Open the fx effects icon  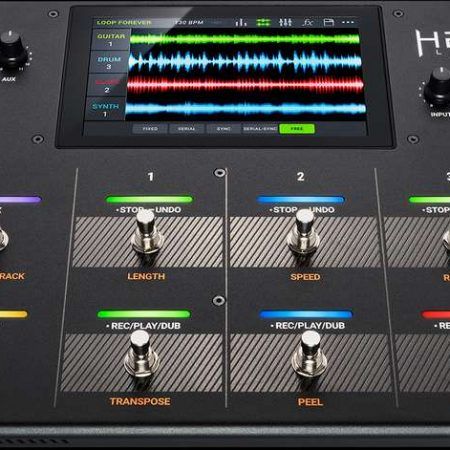(x=308, y=22)
